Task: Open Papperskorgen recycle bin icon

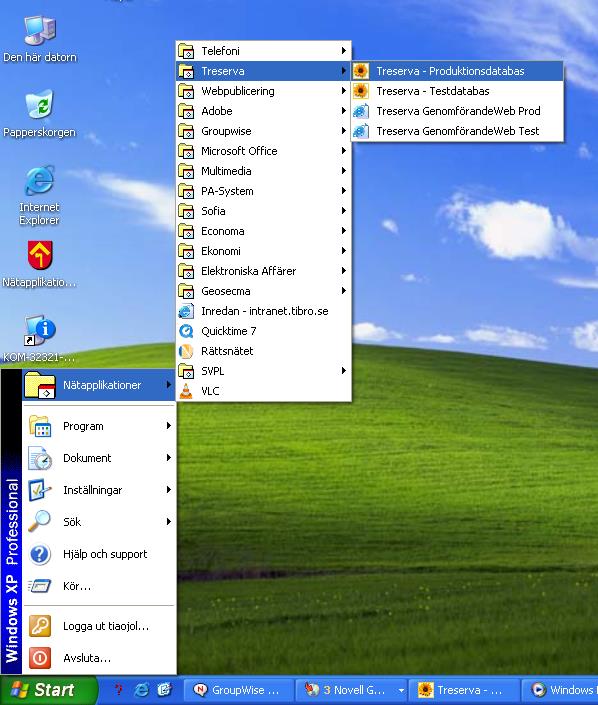Action: coord(40,104)
